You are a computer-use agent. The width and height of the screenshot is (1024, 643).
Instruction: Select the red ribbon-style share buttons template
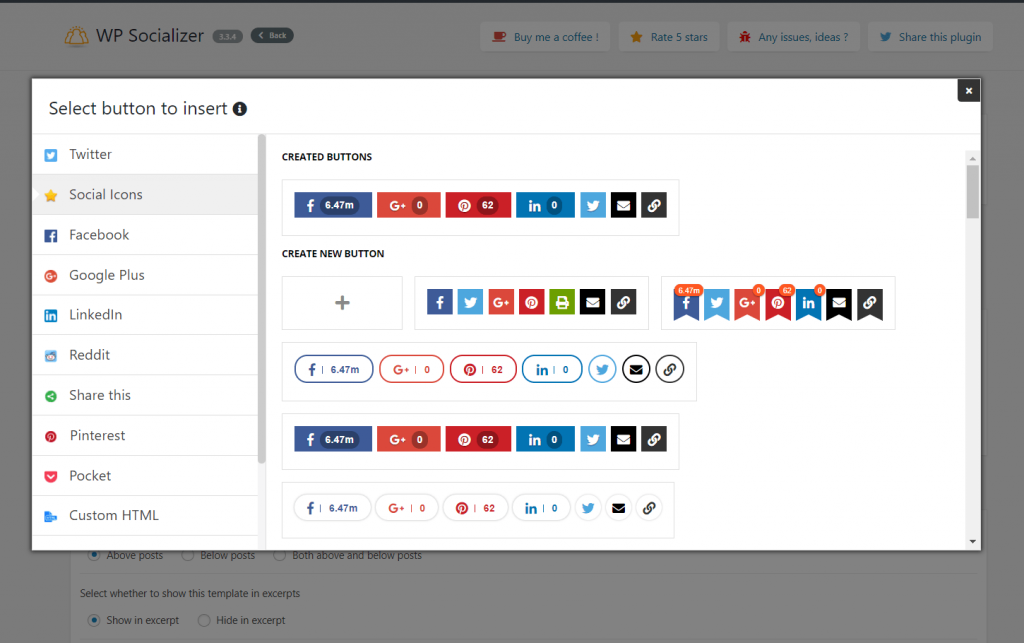pyautogui.click(x=778, y=302)
